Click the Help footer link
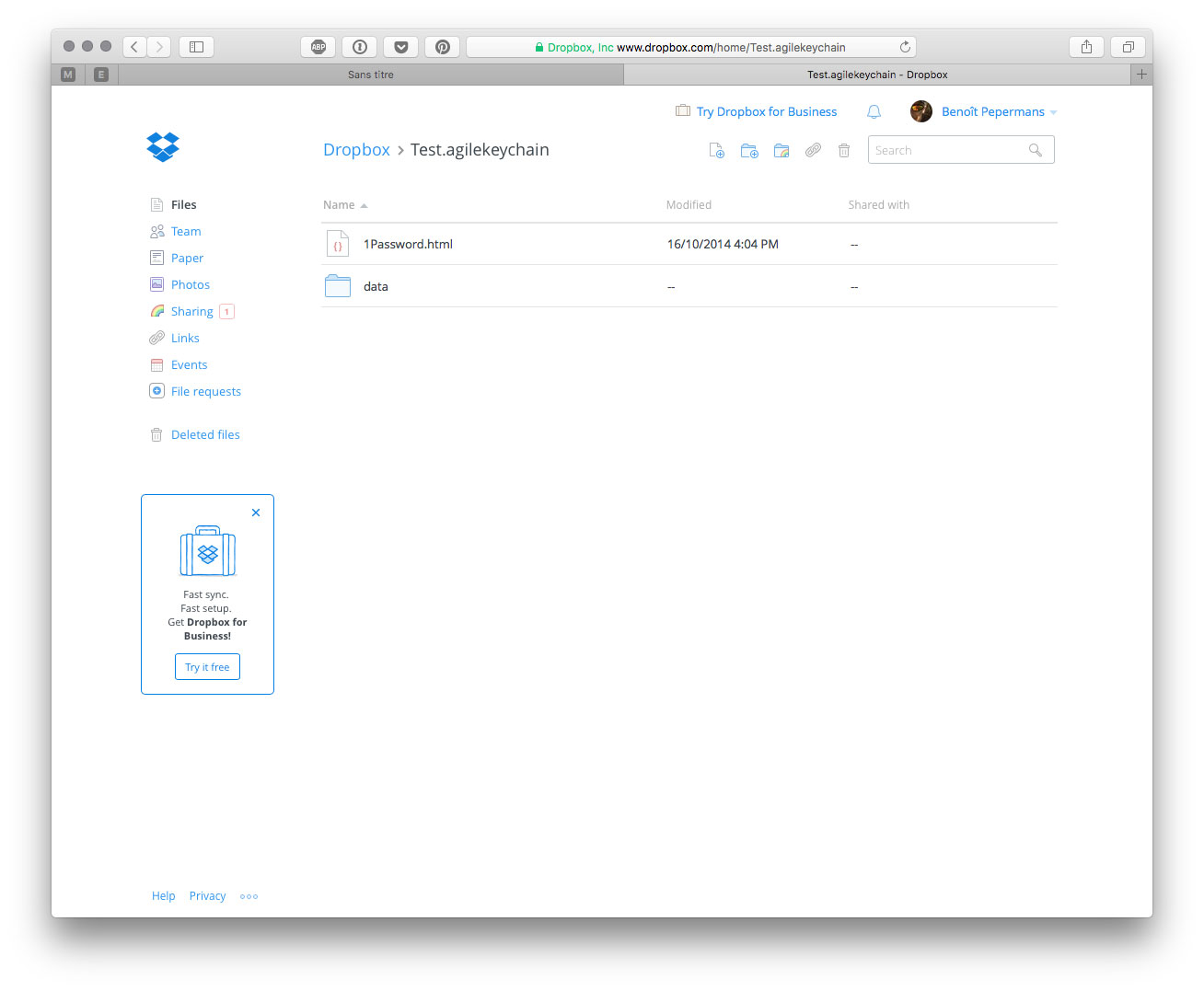The image size is (1204, 991). point(163,895)
